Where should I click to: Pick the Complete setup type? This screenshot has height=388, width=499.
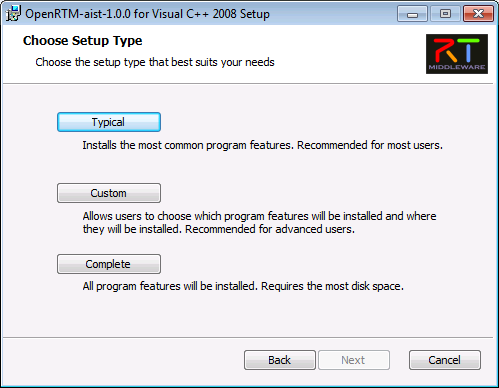coord(109,264)
